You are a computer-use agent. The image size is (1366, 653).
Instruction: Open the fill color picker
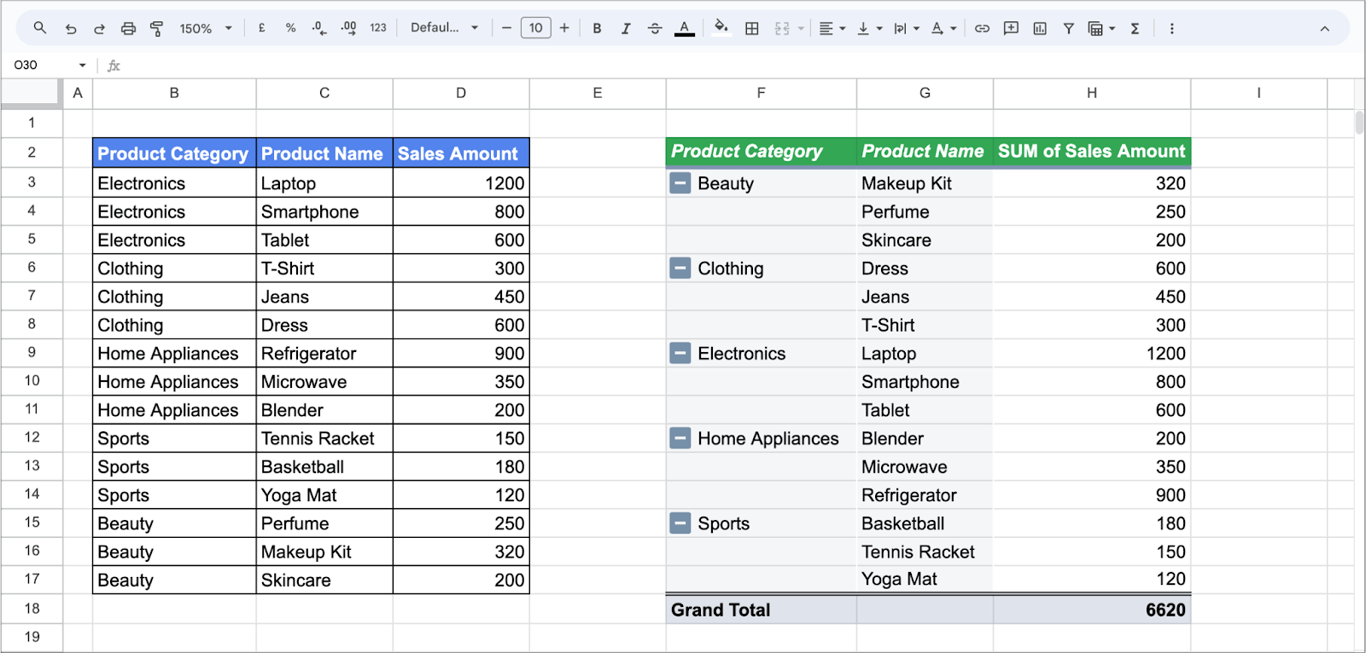[721, 28]
